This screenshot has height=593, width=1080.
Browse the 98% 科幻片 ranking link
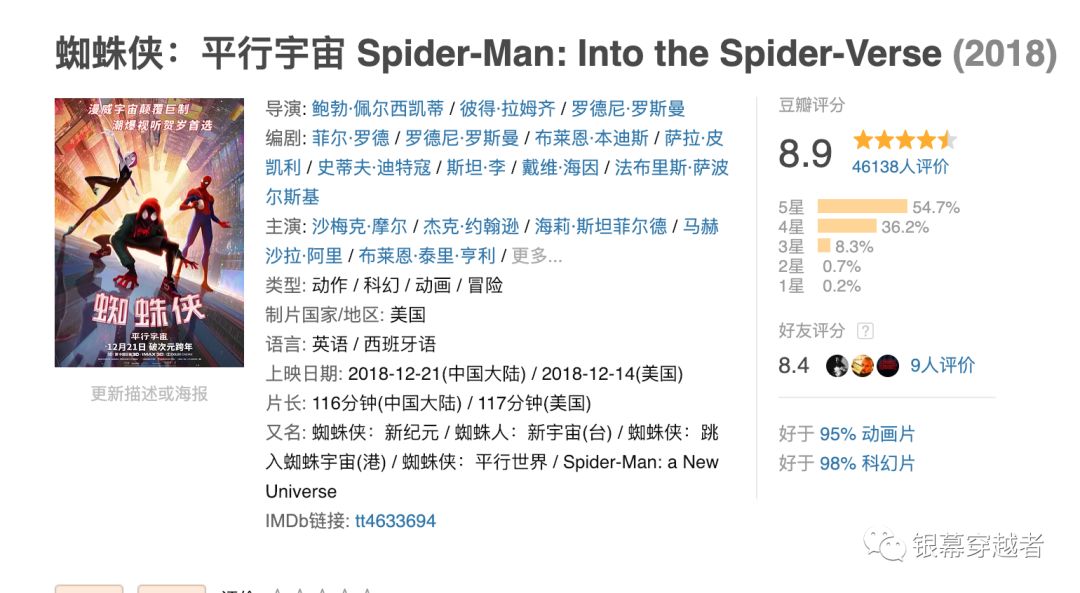point(867,463)
